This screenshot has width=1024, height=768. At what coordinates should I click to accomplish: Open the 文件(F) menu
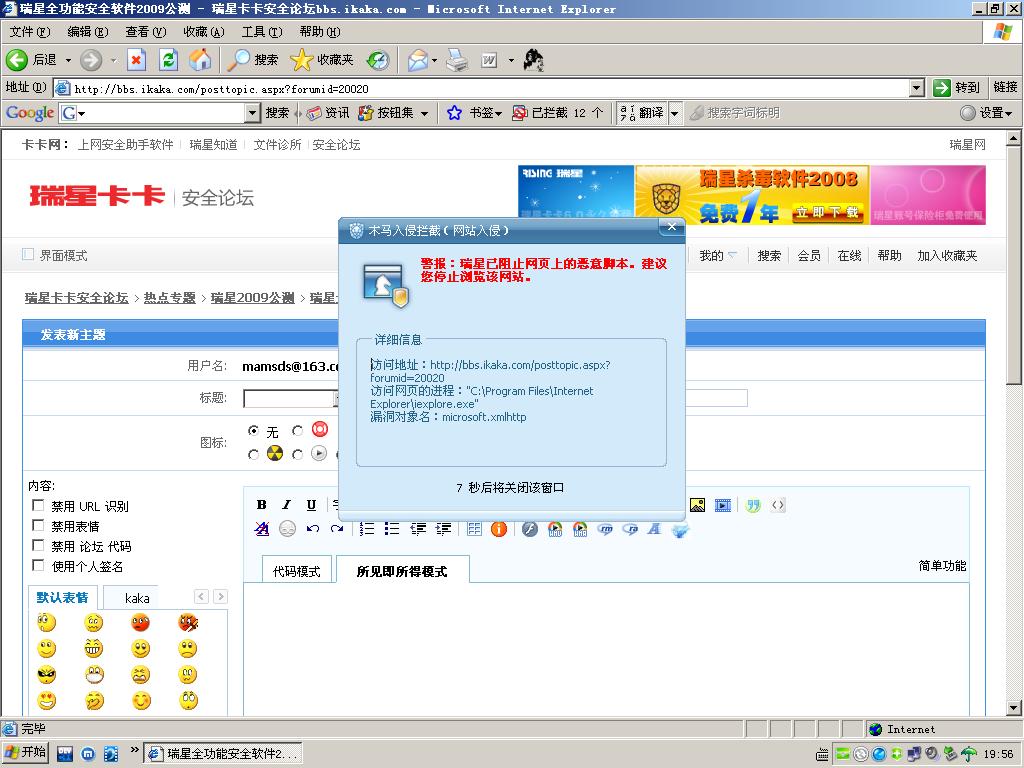tap(30, 31)
